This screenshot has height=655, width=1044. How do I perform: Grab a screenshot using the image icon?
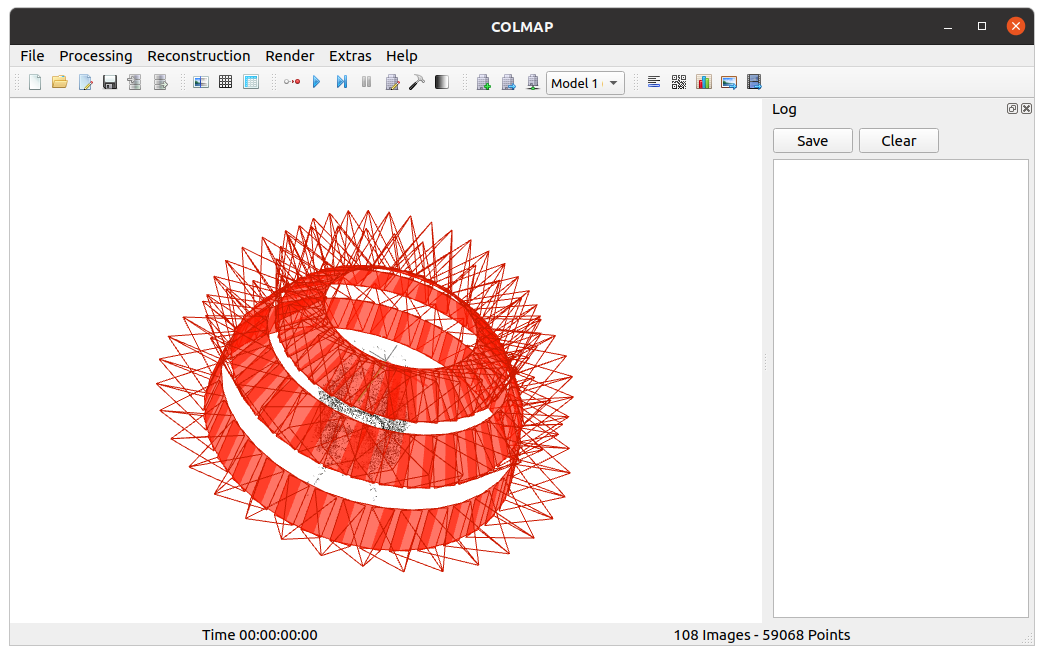point(728,82)
